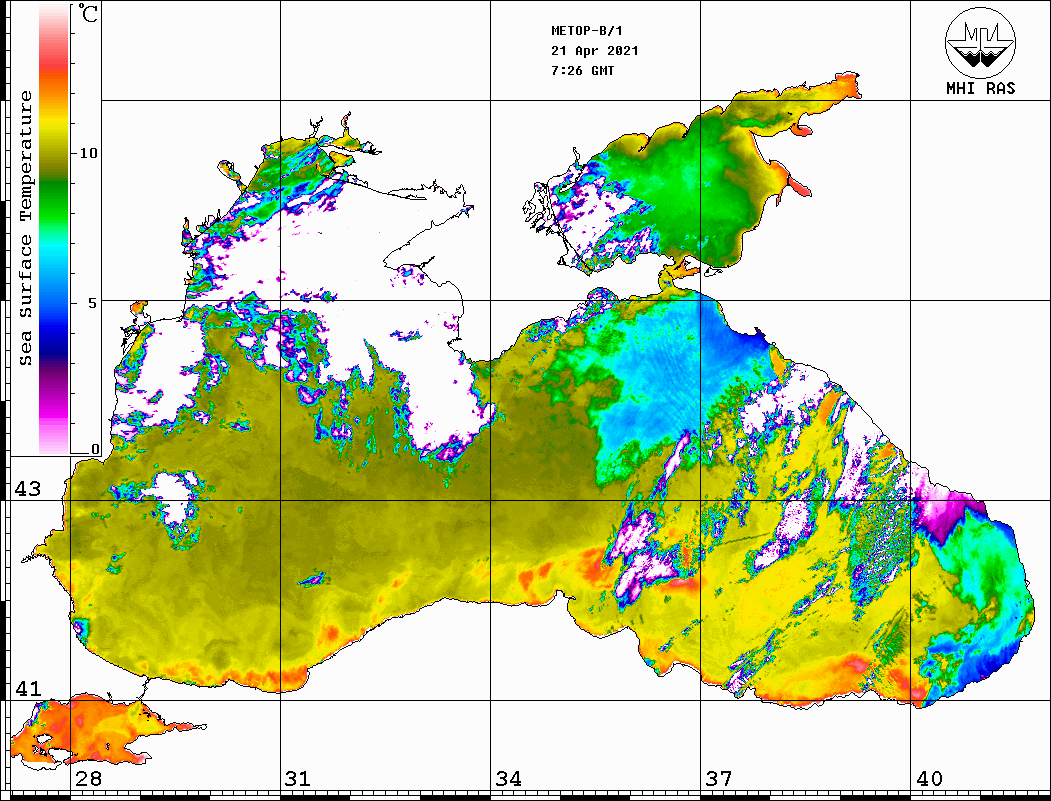
Task: Click the time '7:26 GMT'
Action: pyautogui.click(x=582, y=70)
